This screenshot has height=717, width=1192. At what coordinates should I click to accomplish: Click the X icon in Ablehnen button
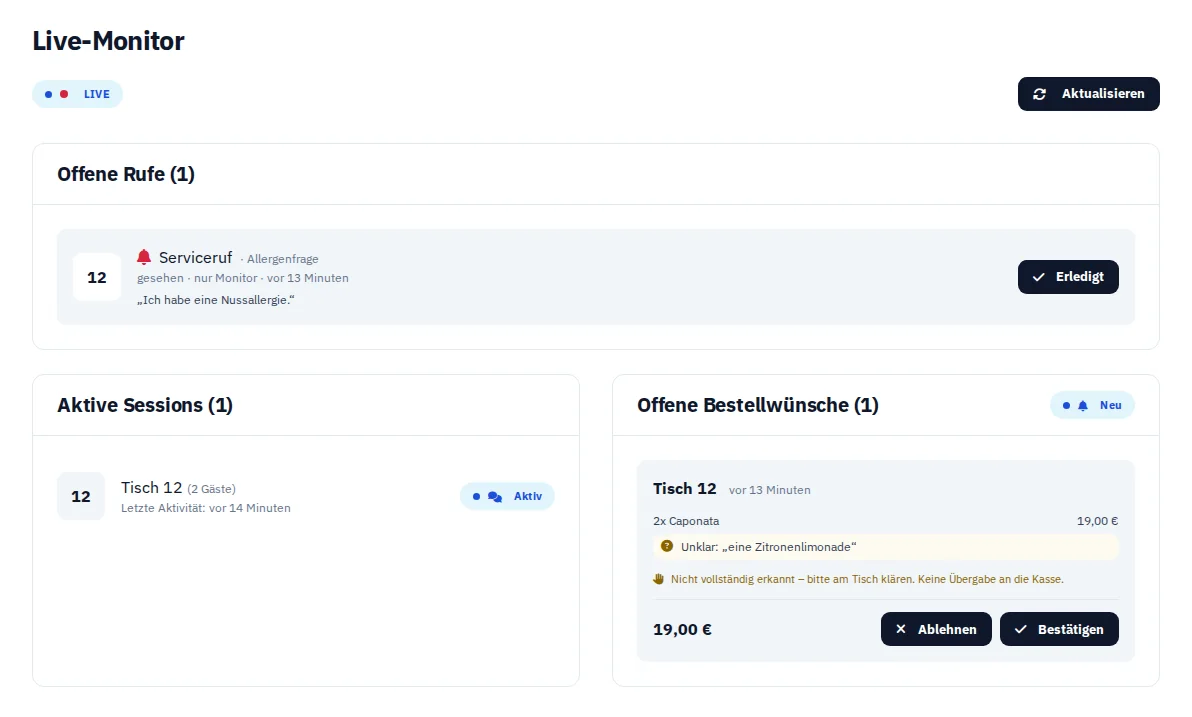[x=901, y=629]
